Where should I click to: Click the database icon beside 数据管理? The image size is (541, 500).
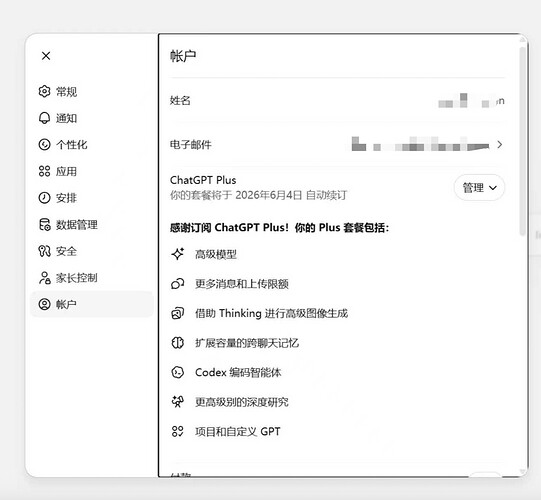pos(44,224)
